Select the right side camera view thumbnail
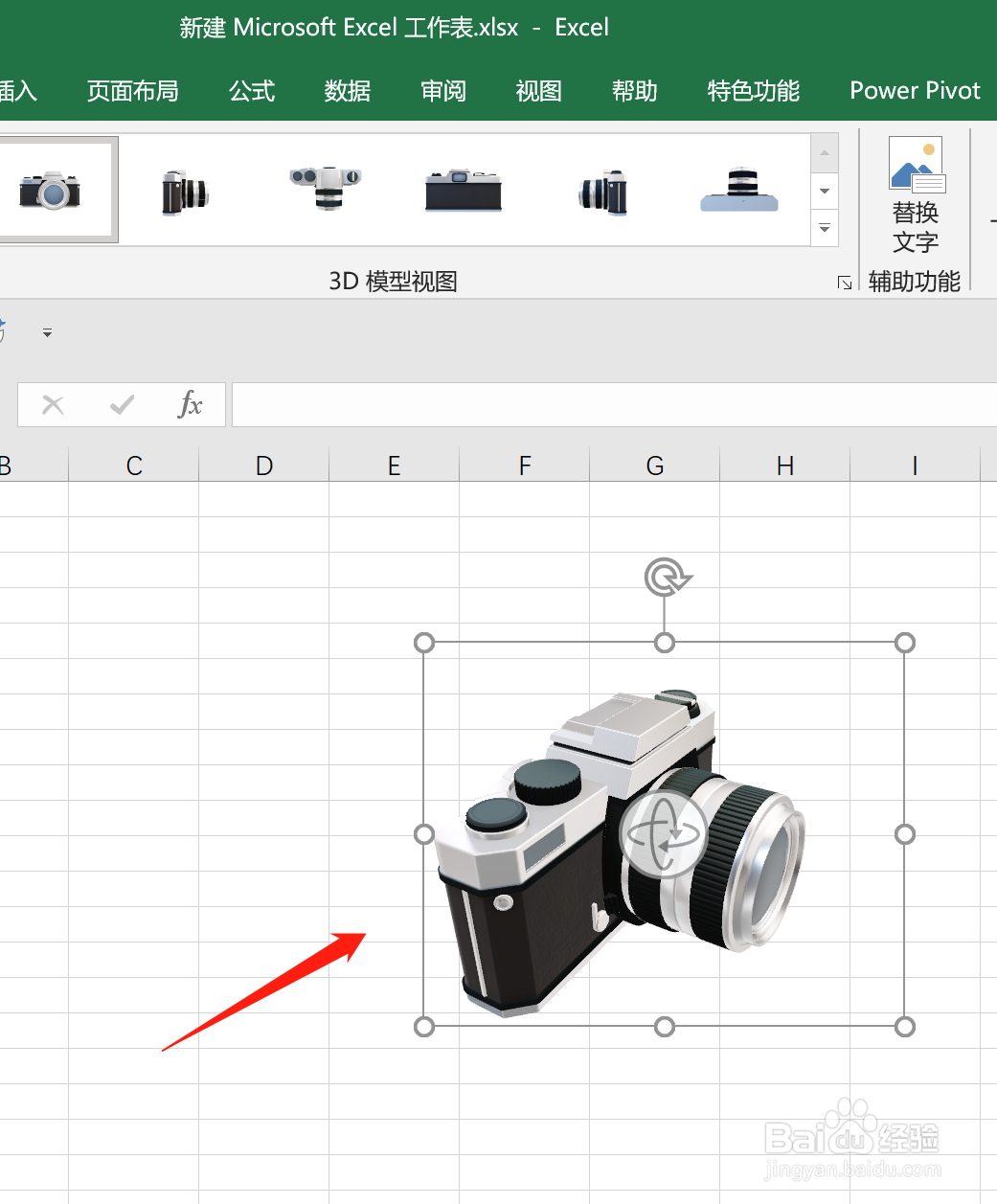 pos(603,192)
